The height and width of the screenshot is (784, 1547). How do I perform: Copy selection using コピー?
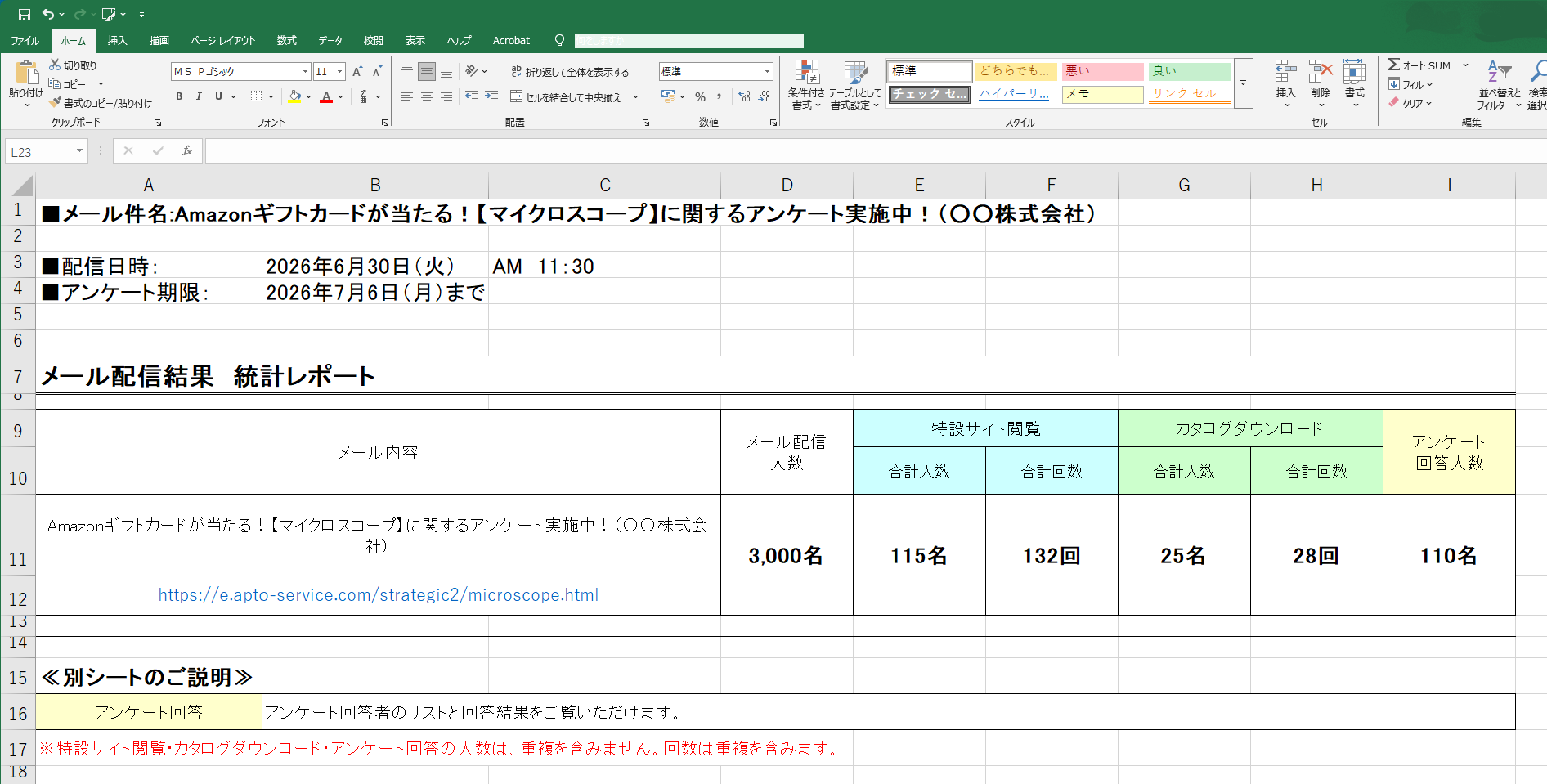click(68, 84)
